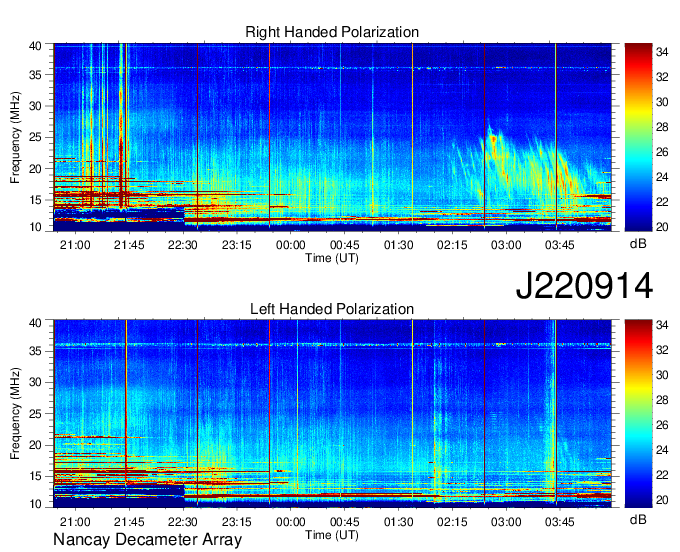Click the 40 MHz tick of the top plot
This screenshot has height=552, width=680.
tap(35, 46)
